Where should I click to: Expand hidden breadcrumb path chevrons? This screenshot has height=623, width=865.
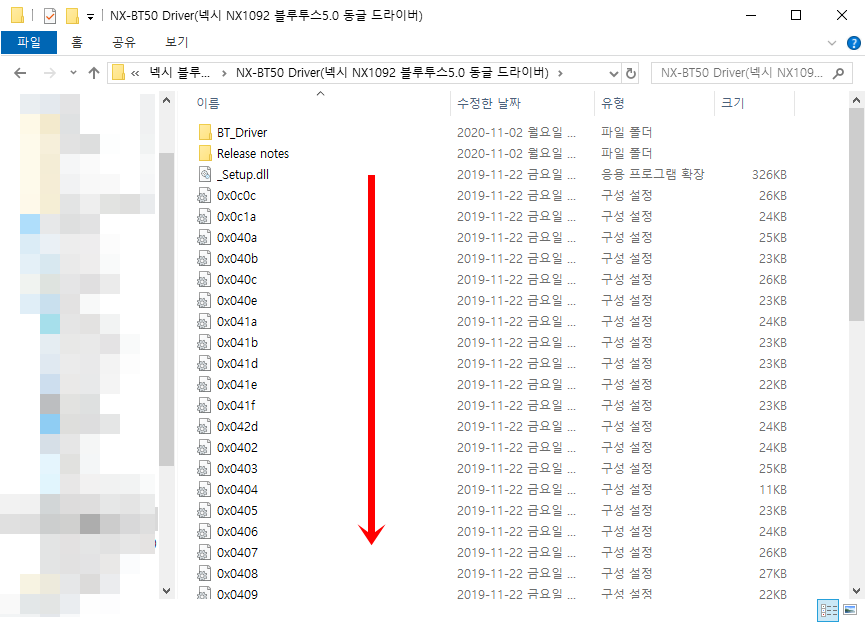tap(135, 73)
